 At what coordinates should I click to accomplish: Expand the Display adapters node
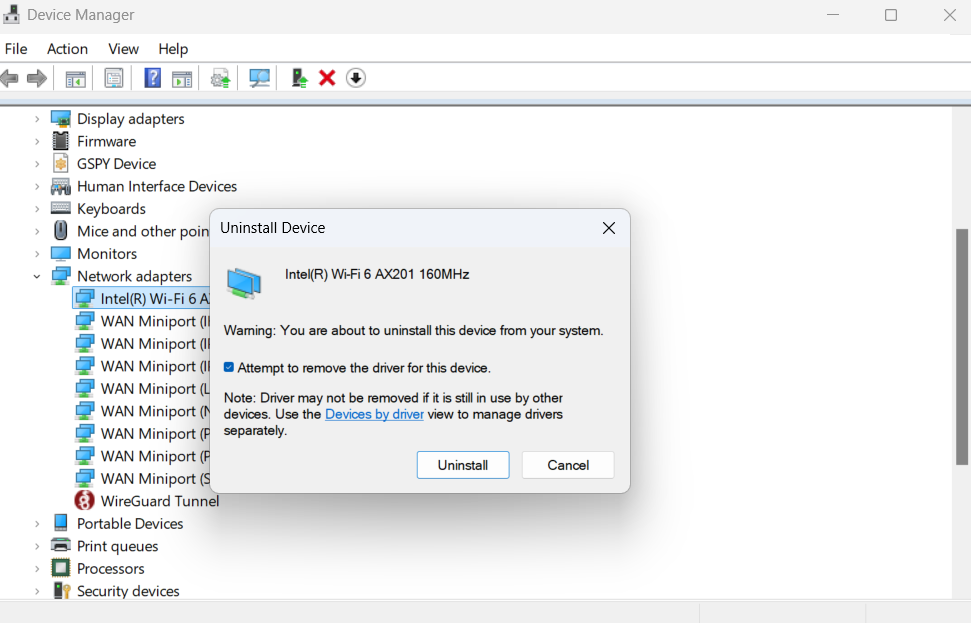(x=37, y=119)
